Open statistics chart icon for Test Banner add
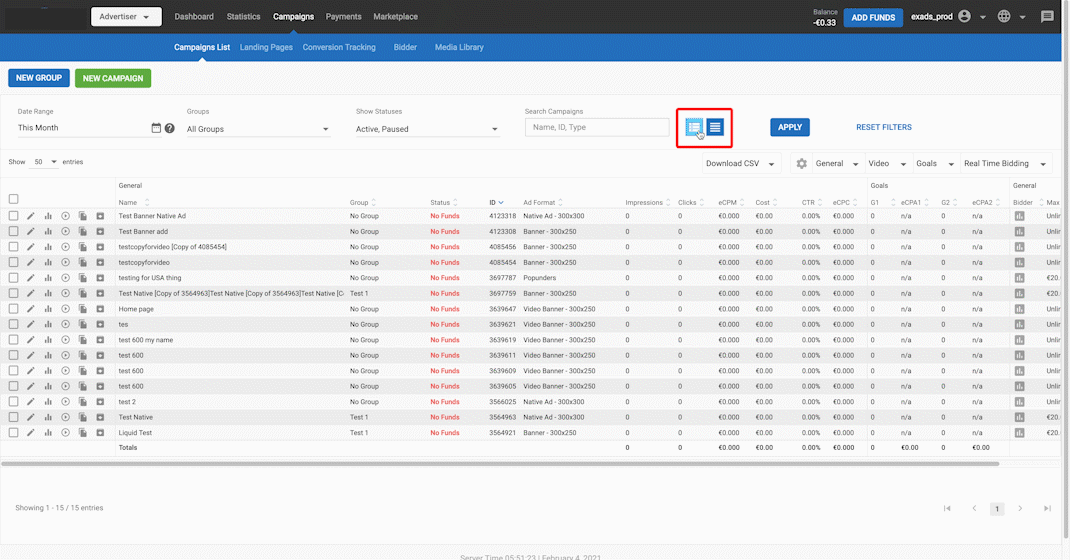The height and width of the screenshot is (560, 1070). point(48,232)
